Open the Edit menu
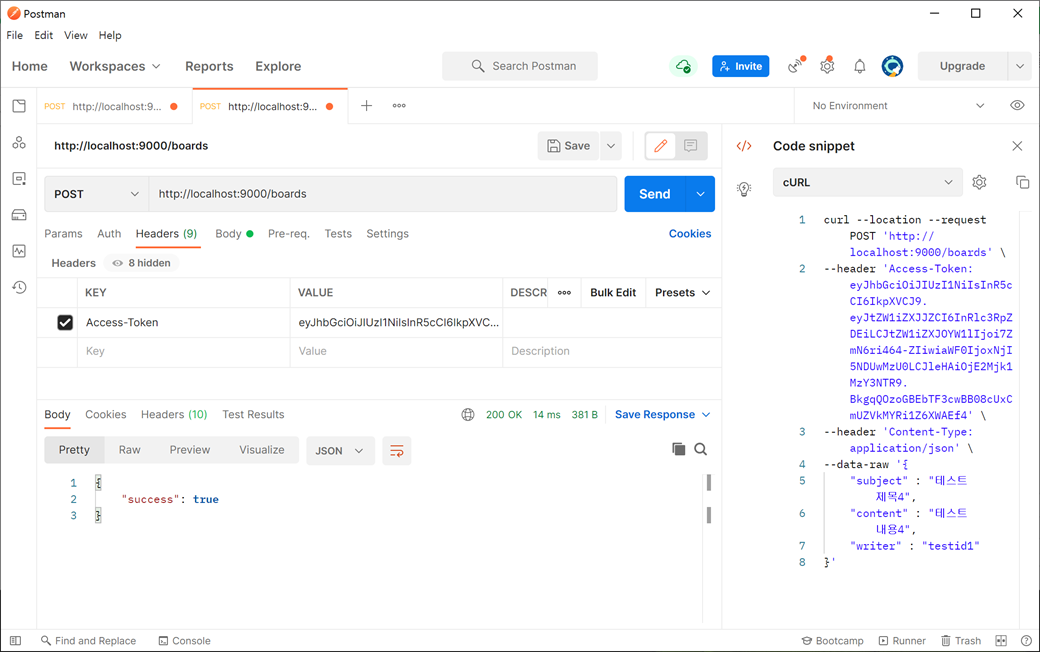 pos(44,35)
